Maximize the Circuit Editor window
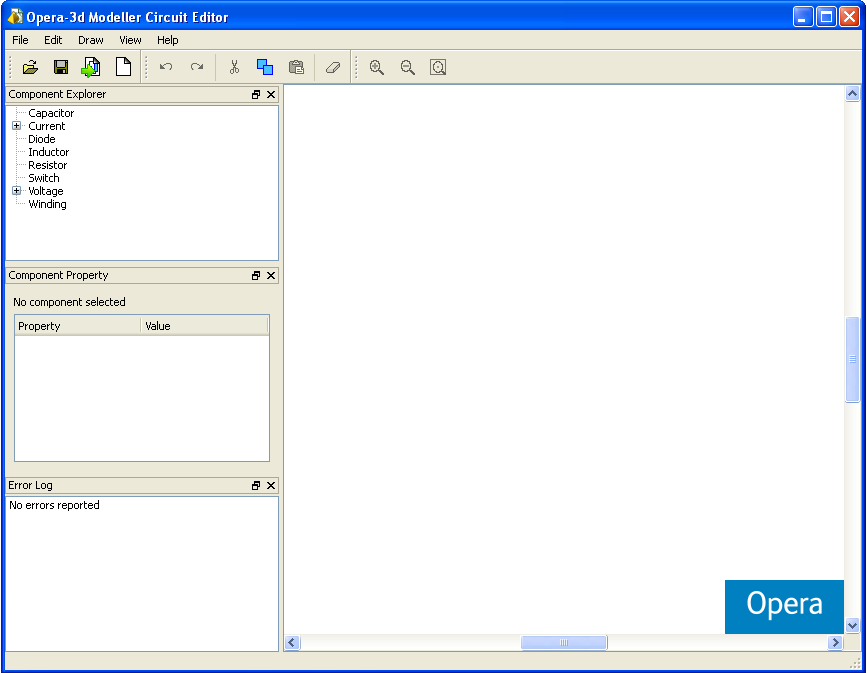867x673 pixels. [826, 17]
